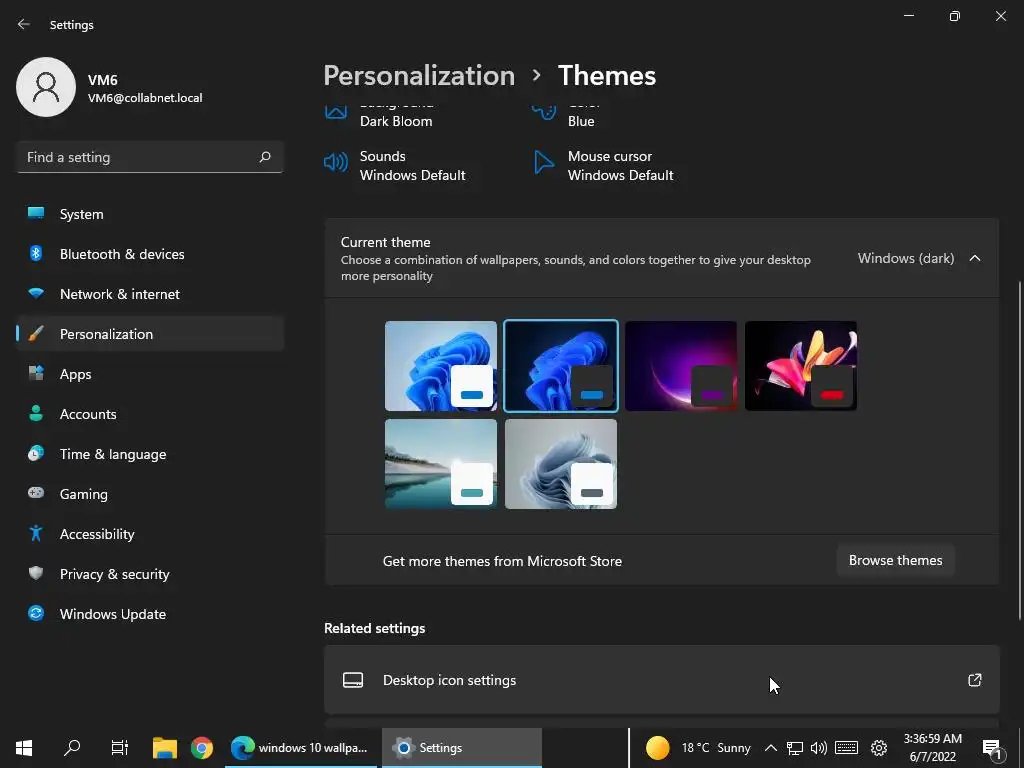Open Sounds Windows Default setting

pos(395,166)
